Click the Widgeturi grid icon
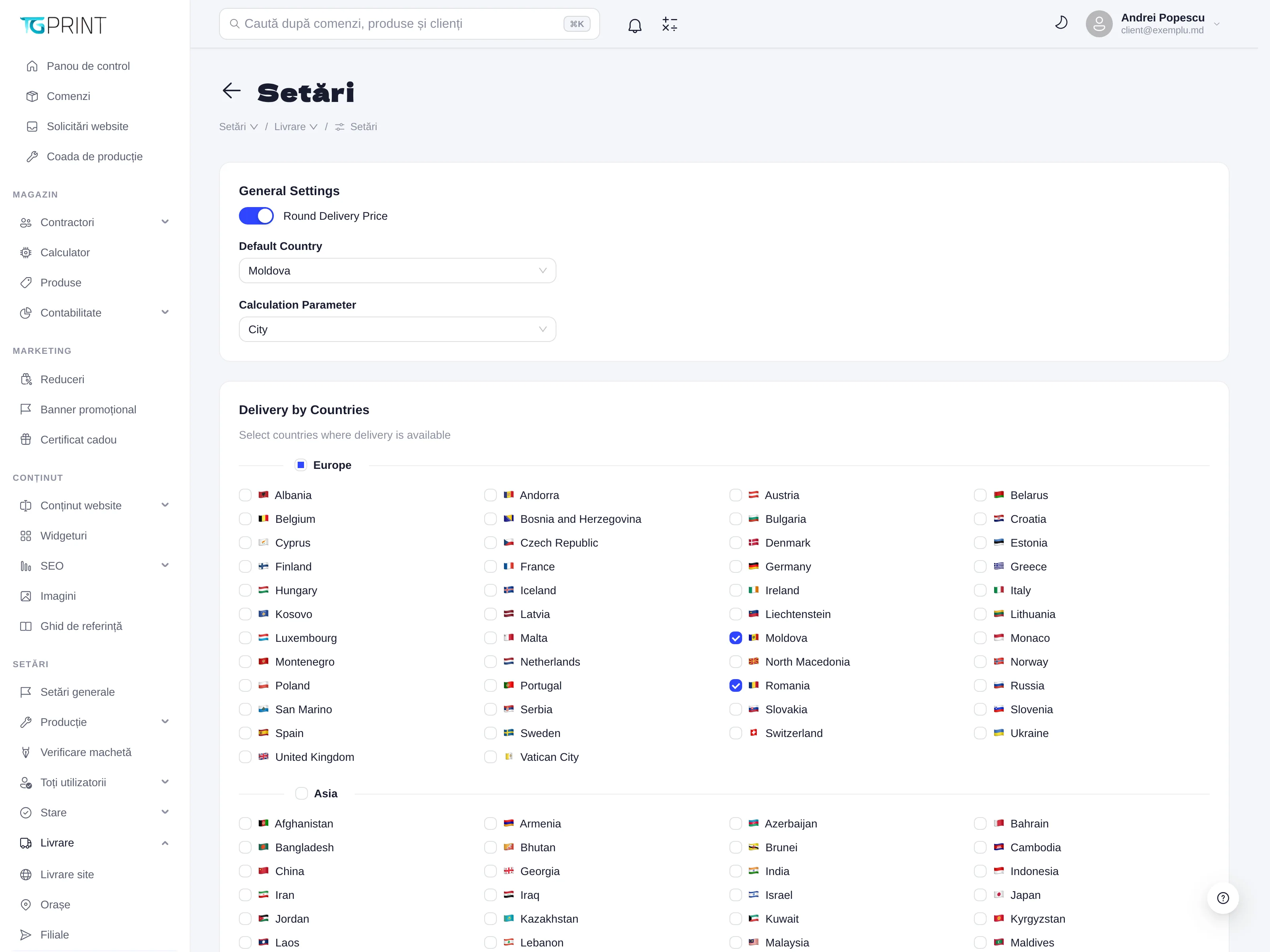The width and height of the screenshot is (1270, 952). point(26,536)
